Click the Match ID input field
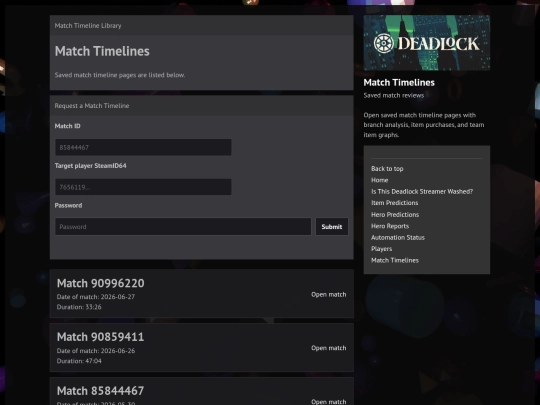 143,147
